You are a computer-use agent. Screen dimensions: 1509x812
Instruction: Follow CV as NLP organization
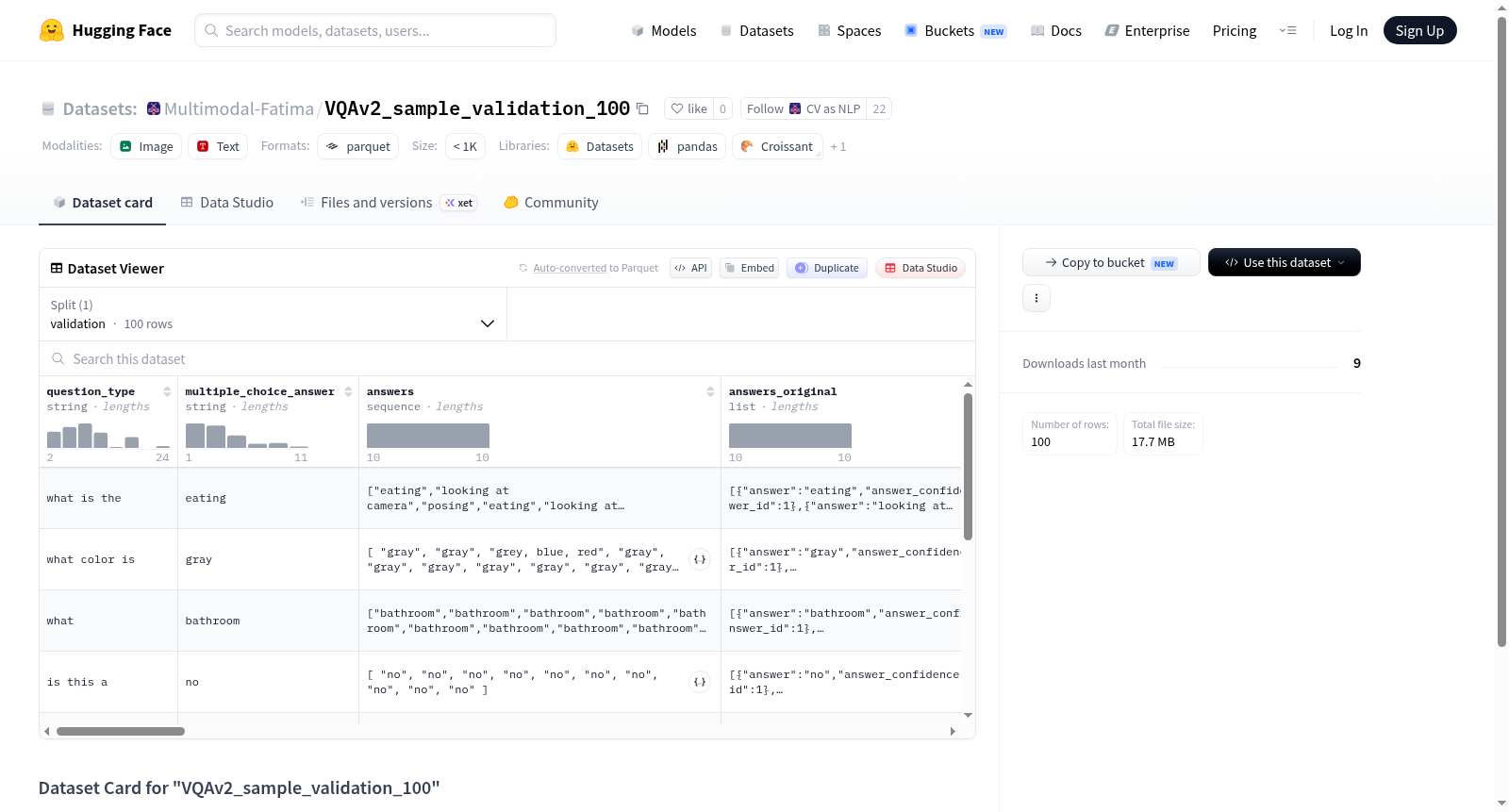tap(804, 108)
